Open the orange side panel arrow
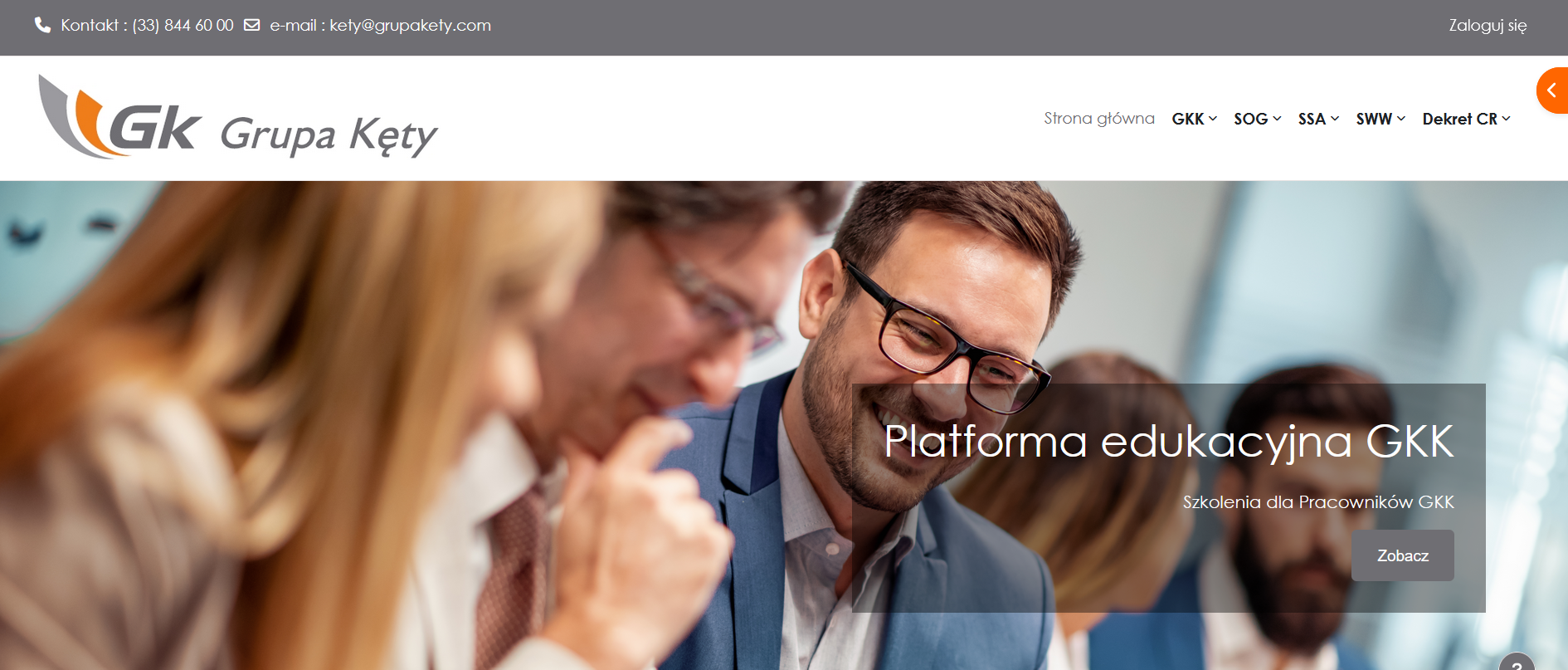This screenshot has width=1568, height=670. tap(1552, 90)
